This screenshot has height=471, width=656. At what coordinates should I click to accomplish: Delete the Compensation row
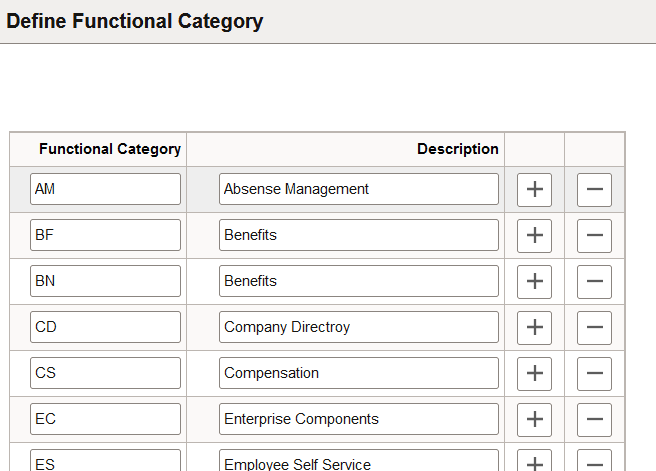[x=594, y=373]
